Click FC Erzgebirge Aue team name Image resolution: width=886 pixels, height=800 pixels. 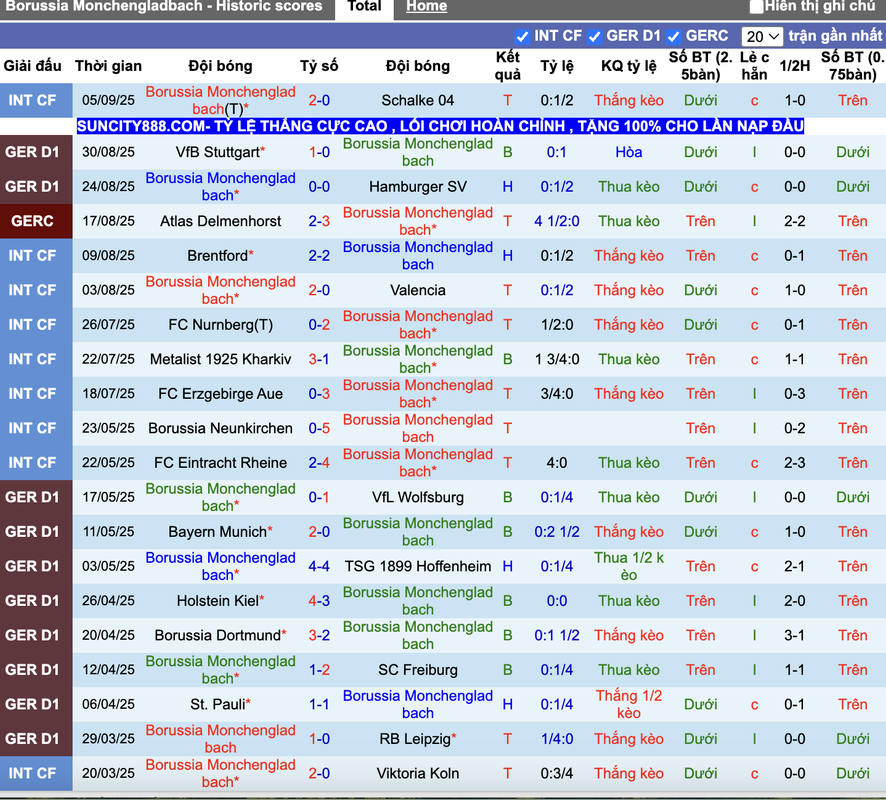220,394
